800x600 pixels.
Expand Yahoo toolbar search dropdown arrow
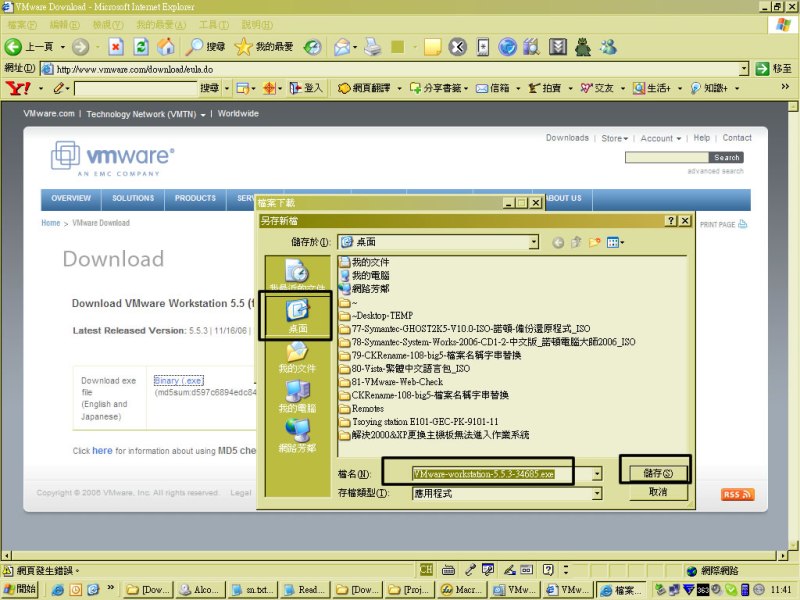tap(227, 88)
